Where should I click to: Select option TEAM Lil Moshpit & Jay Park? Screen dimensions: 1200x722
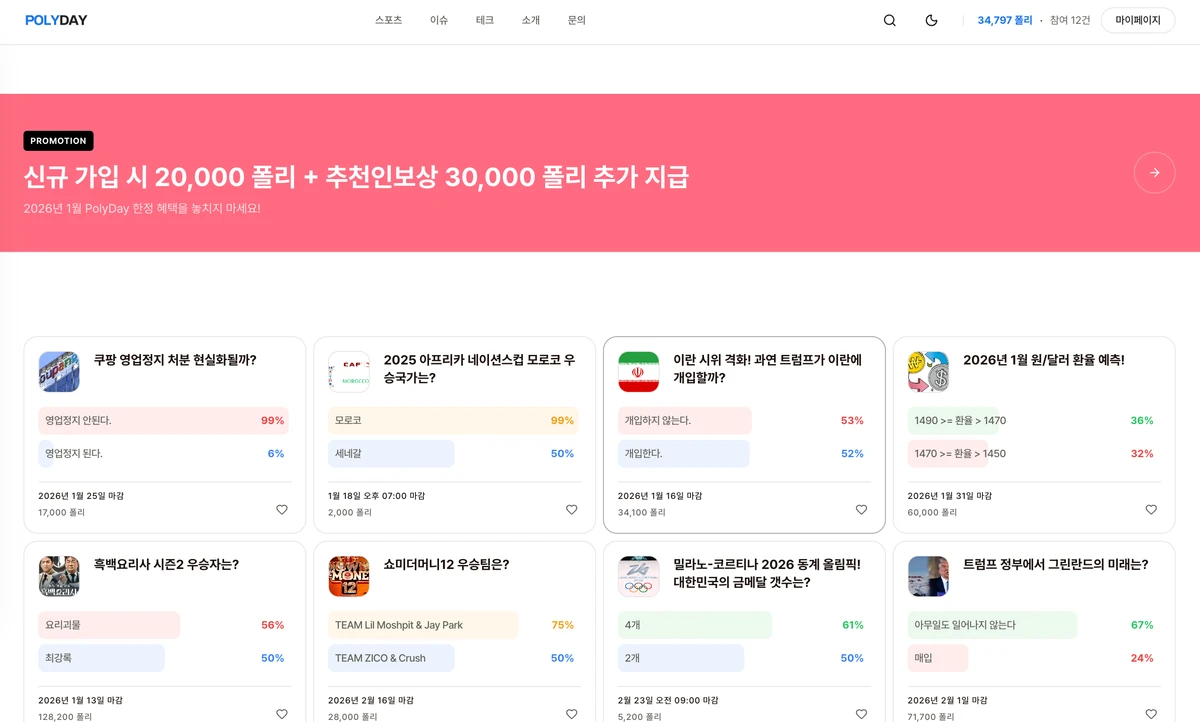(454, 625)
